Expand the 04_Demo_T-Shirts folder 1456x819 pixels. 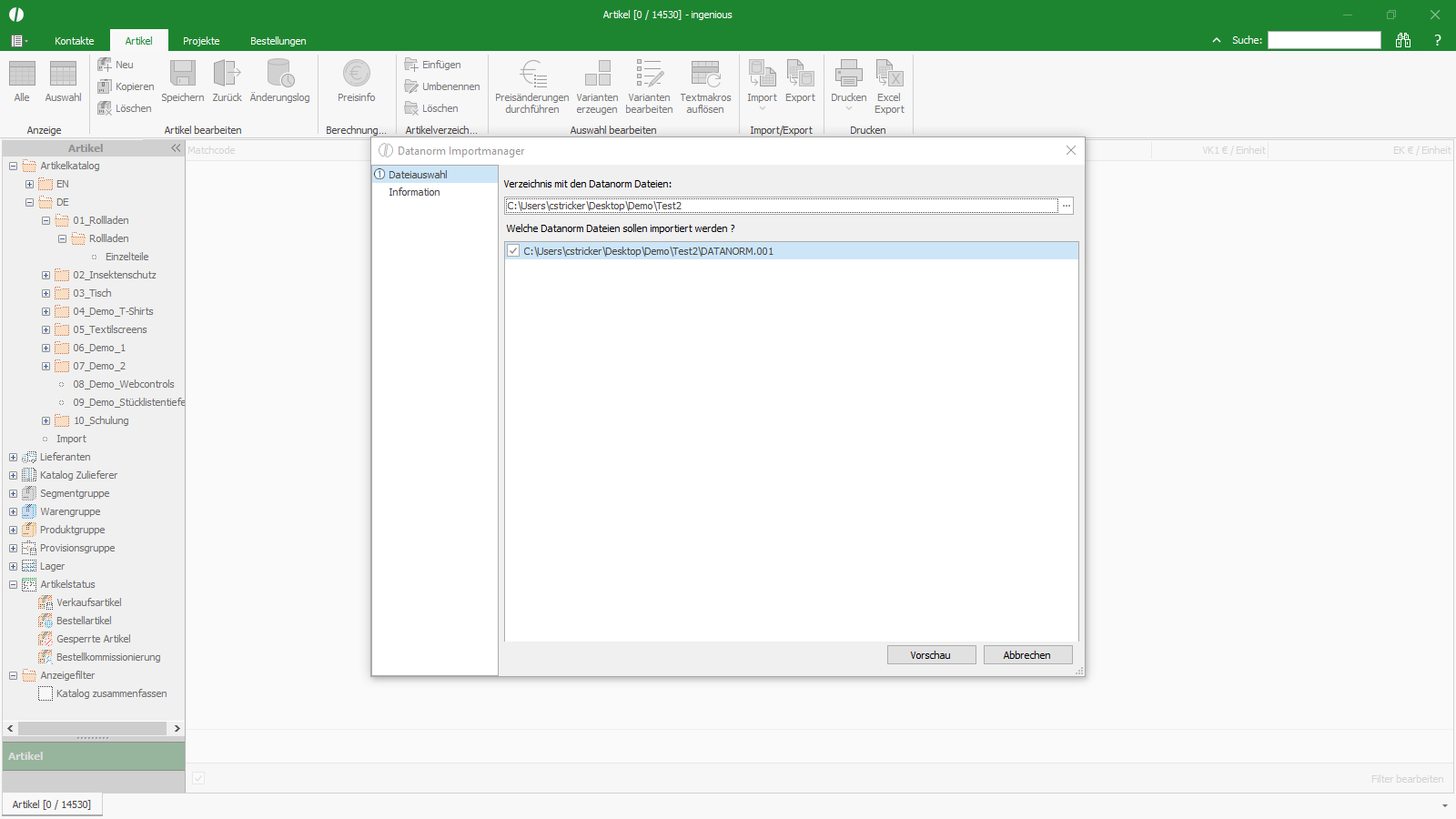pyautogui.click(x=45, y=311)
